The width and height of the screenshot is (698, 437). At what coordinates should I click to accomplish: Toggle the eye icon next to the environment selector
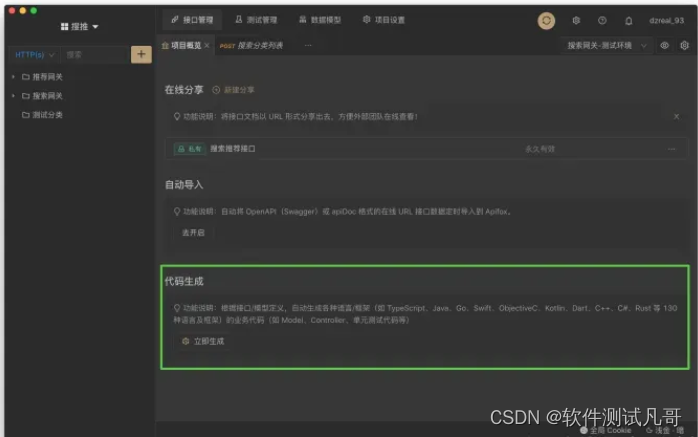pos(664,46)
